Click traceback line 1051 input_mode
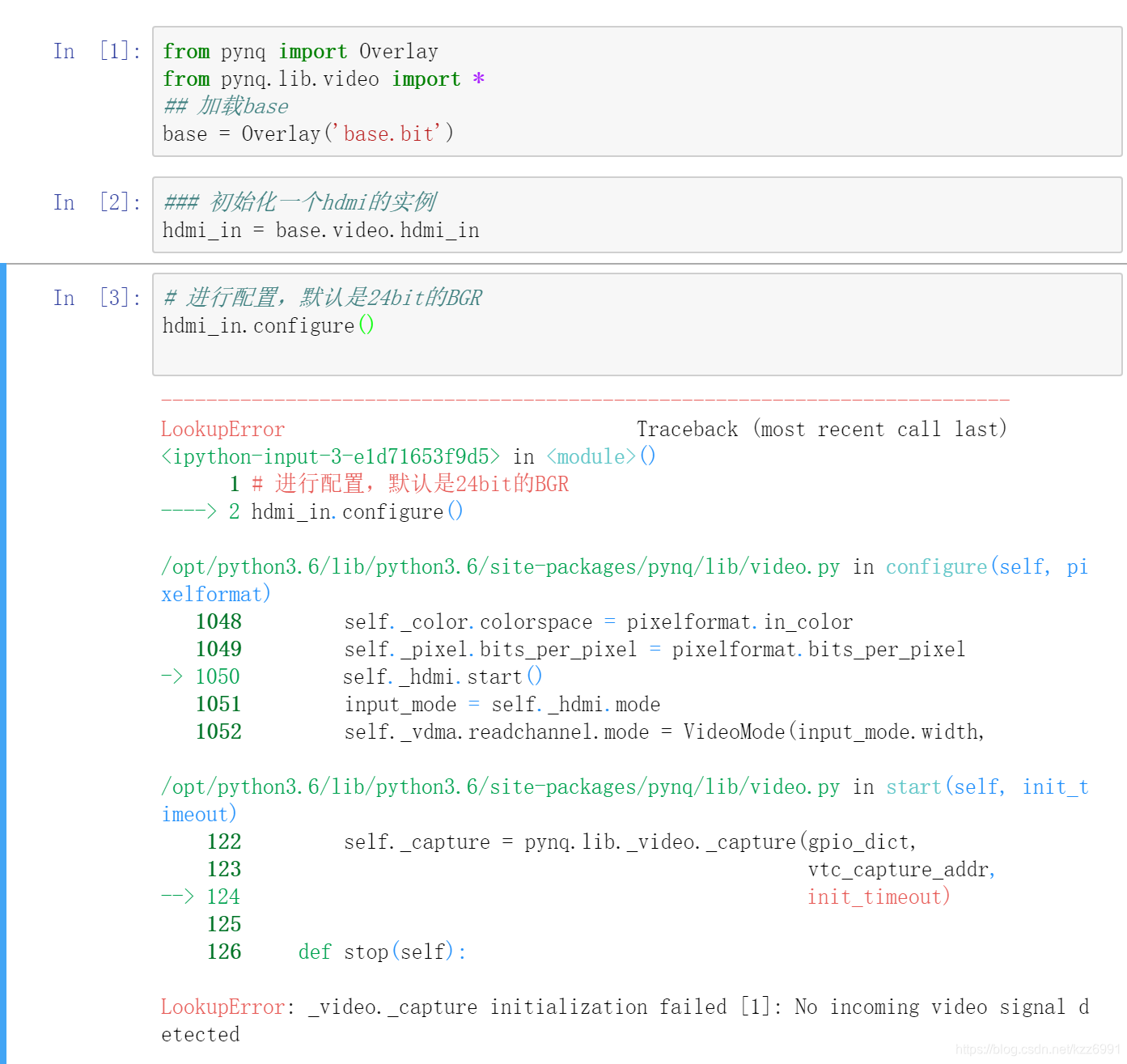 [428, 705]
